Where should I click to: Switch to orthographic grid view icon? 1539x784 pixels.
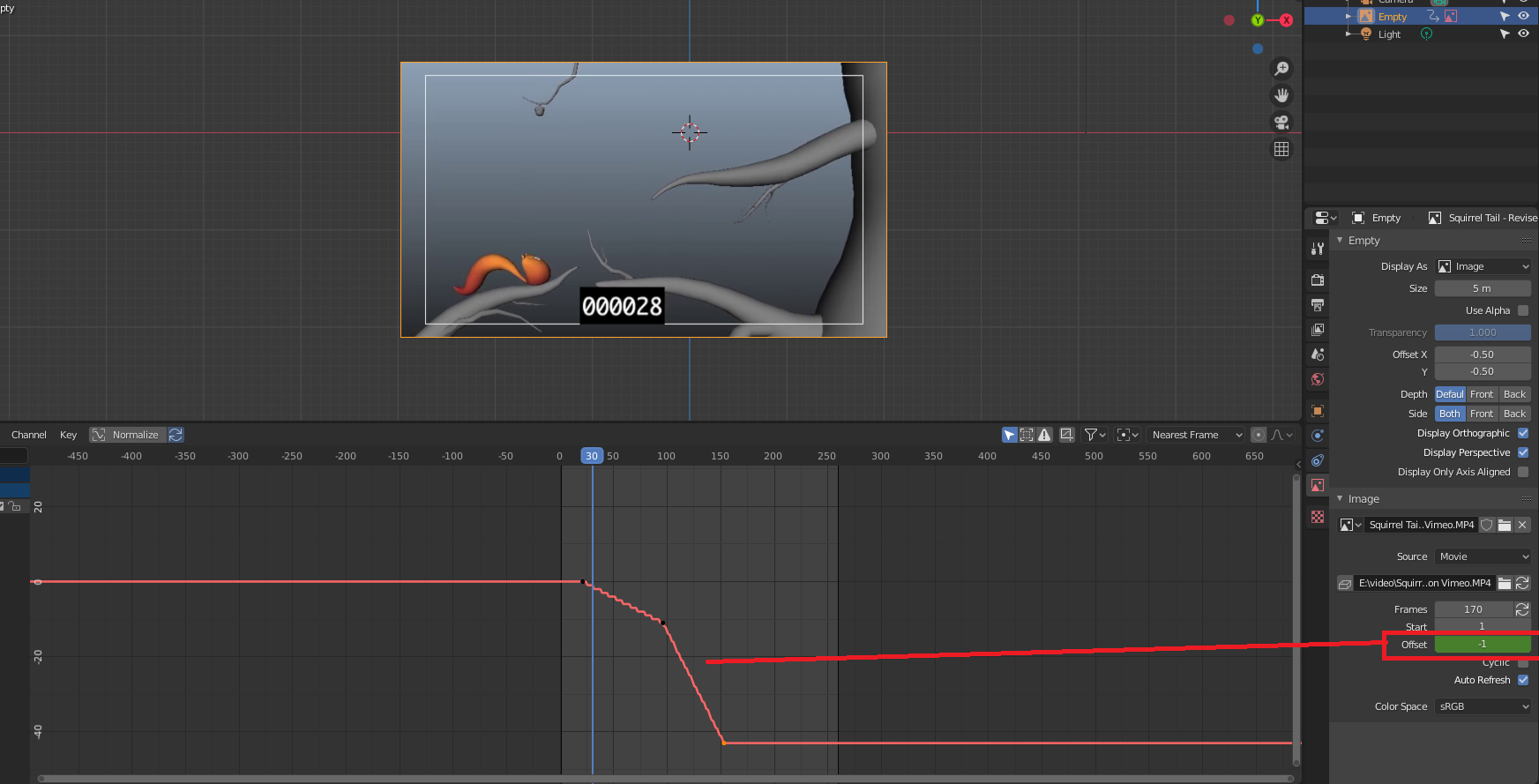pyautogui.click(x=1281, y=149)
